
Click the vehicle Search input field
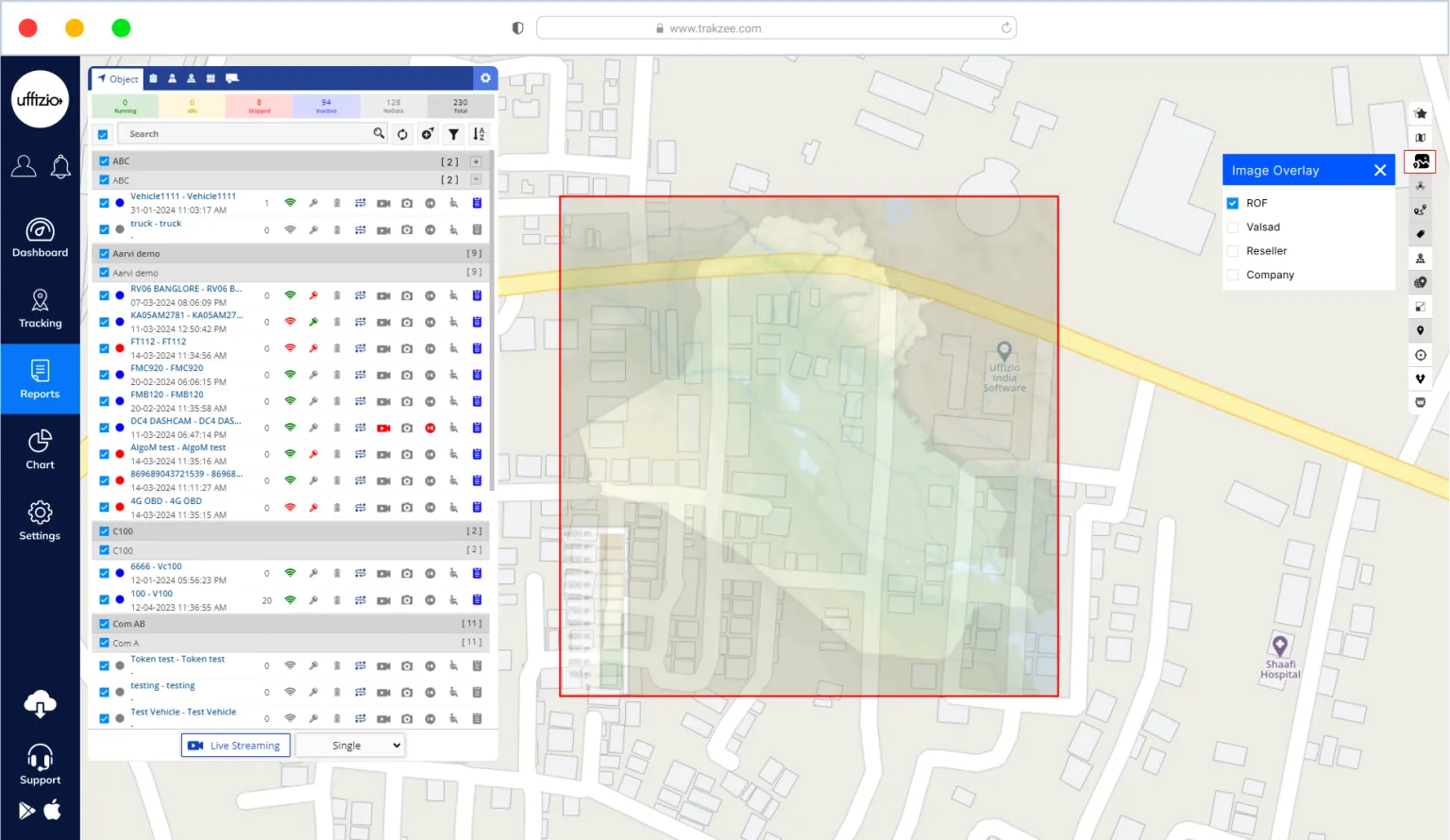[247, 134]
